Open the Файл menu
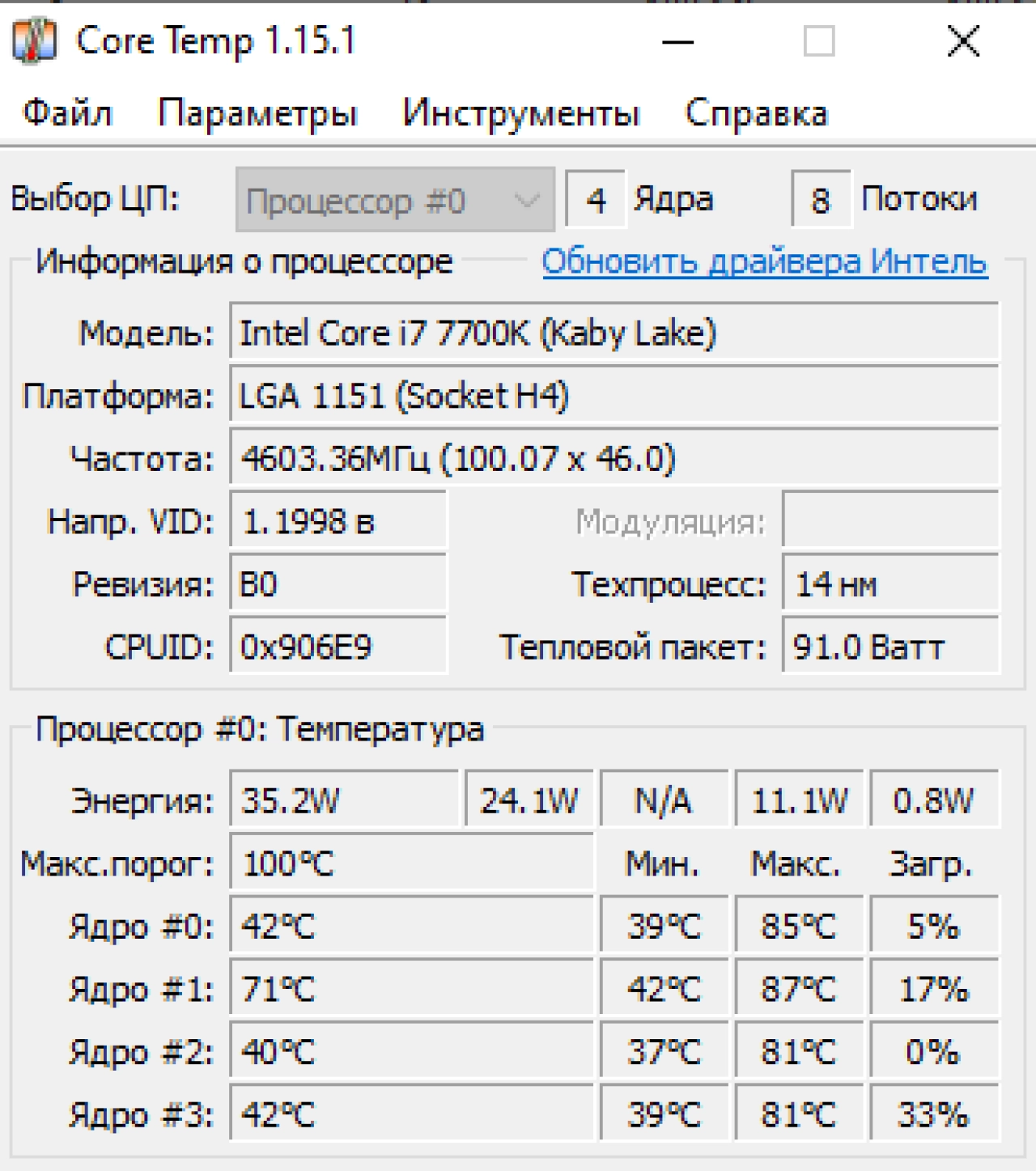1036x1171 pixels. pyautogui.click(x=67, y=112)
